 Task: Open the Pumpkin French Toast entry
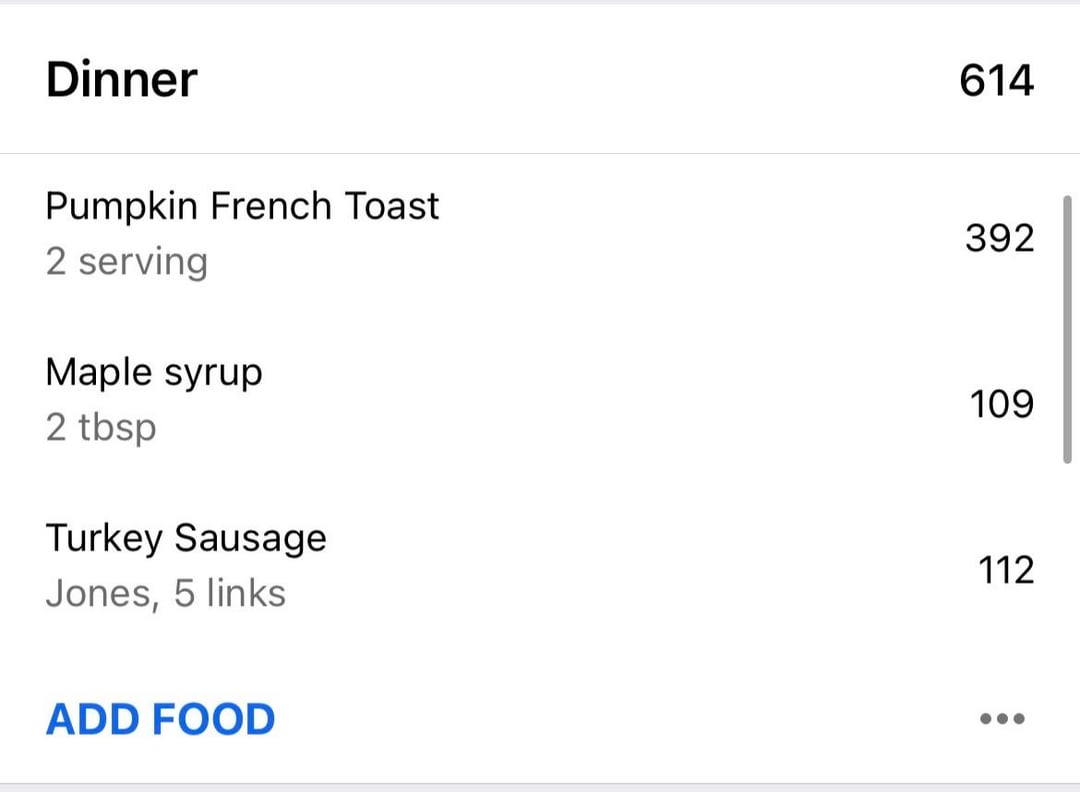242,206
